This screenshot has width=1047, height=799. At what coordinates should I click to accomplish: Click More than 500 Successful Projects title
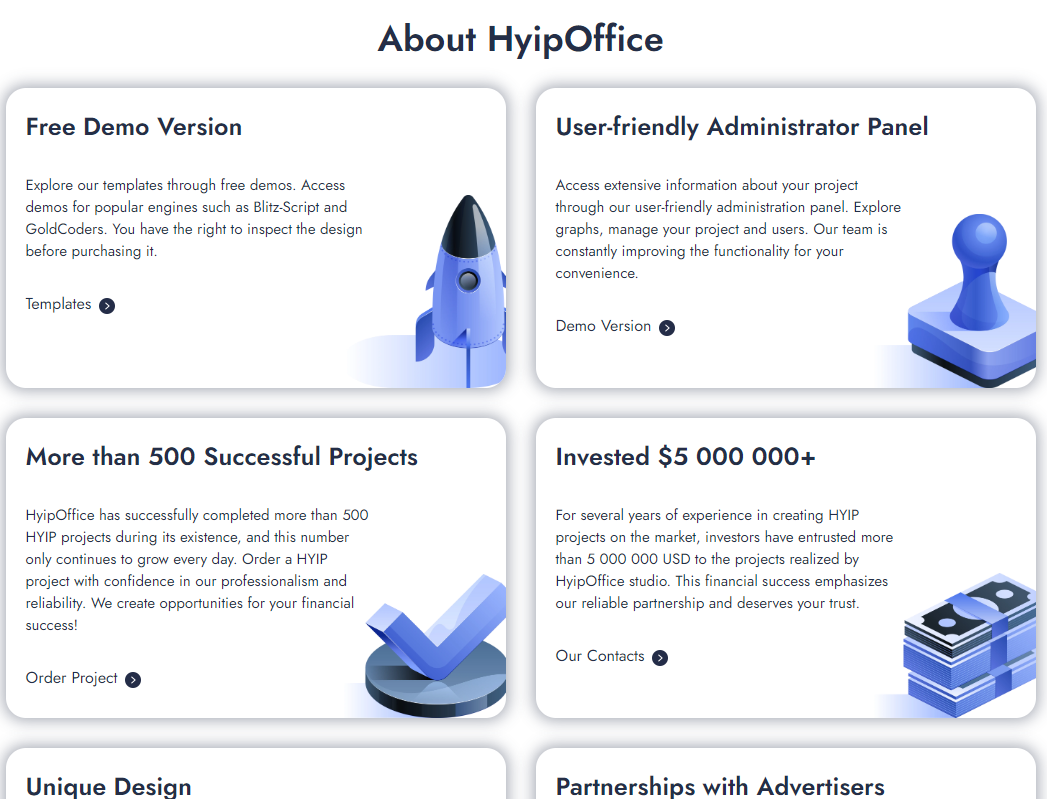click(x=222, y=457)
